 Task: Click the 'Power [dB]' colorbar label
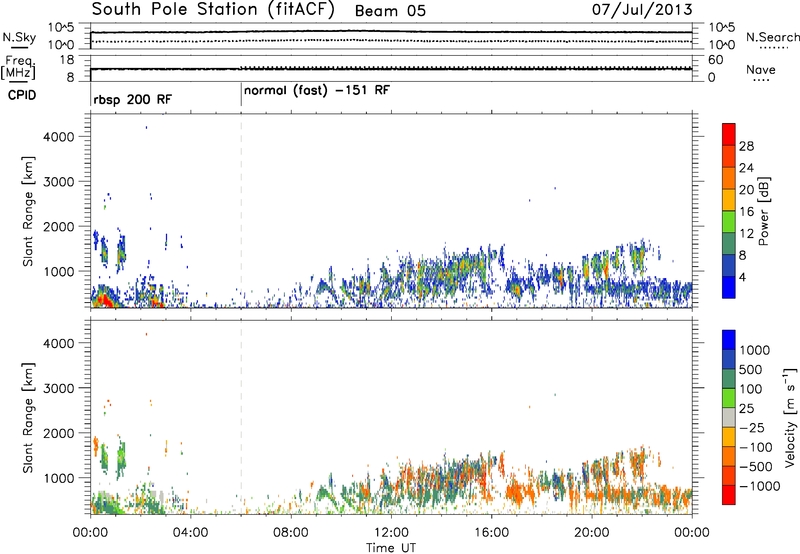[x=763, y=211]
